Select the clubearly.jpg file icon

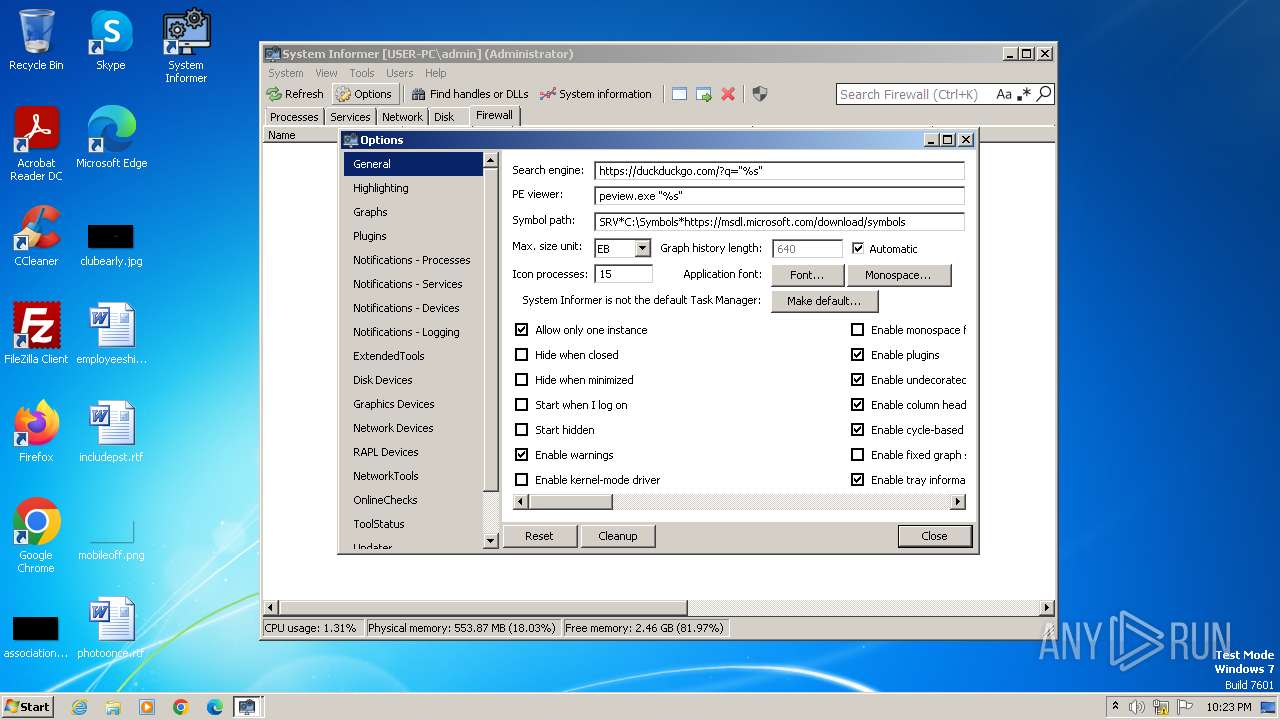(111, 246)
